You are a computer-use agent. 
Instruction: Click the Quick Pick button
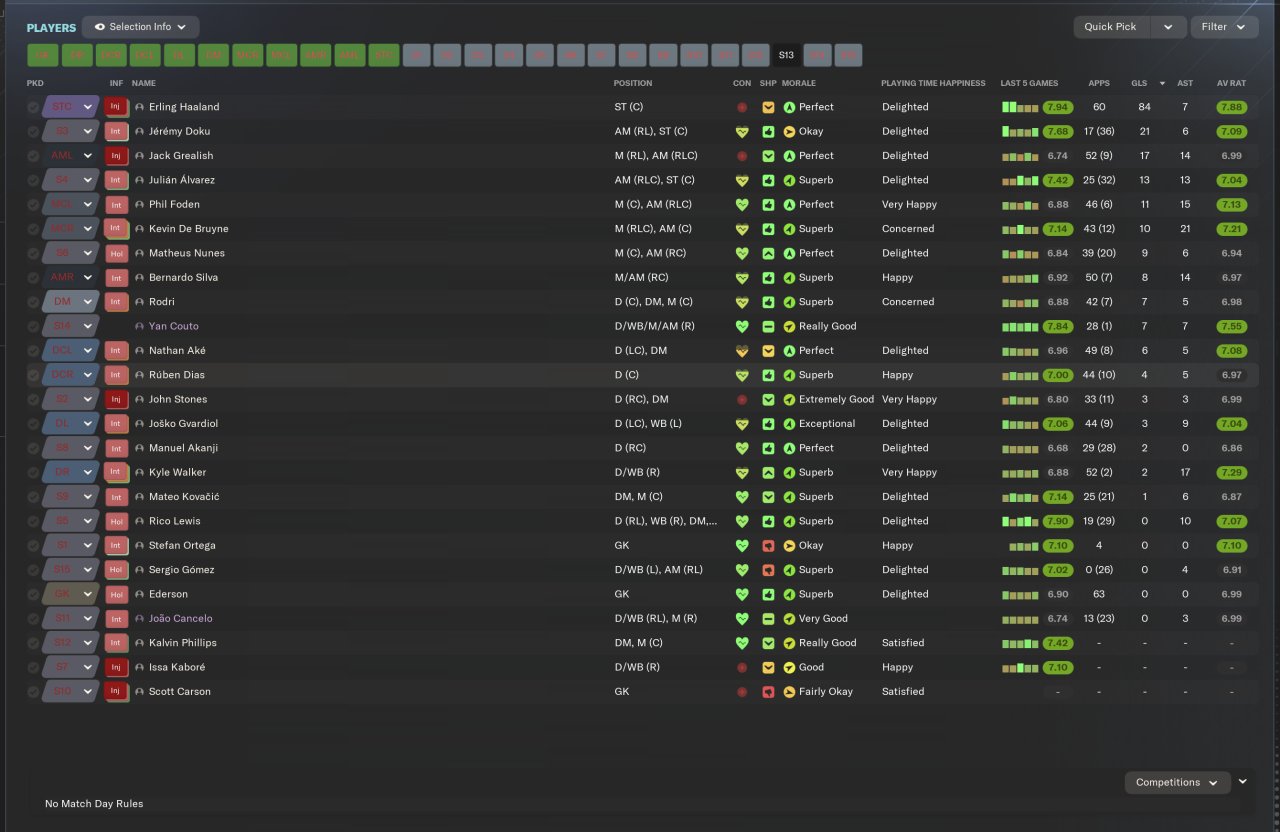pos(1111,27)
